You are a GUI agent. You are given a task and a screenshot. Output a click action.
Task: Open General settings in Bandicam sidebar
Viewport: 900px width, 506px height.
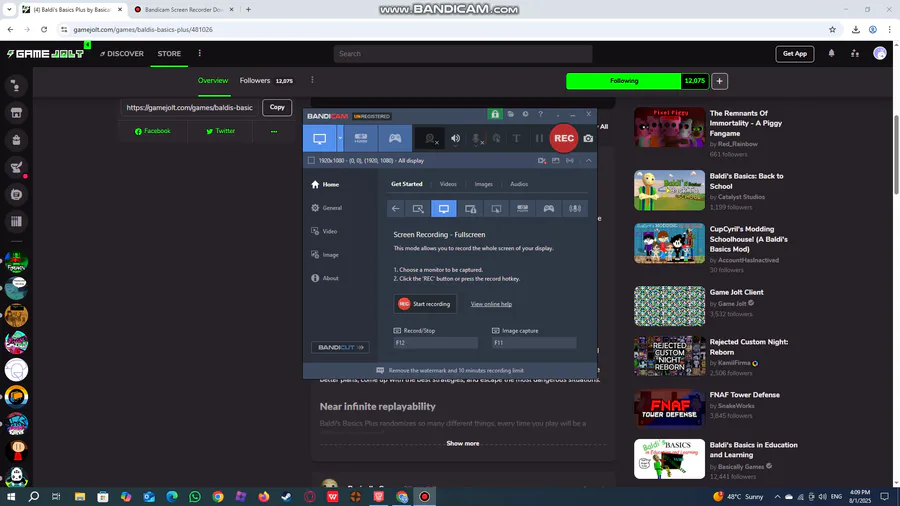click(x=327, y=208)
